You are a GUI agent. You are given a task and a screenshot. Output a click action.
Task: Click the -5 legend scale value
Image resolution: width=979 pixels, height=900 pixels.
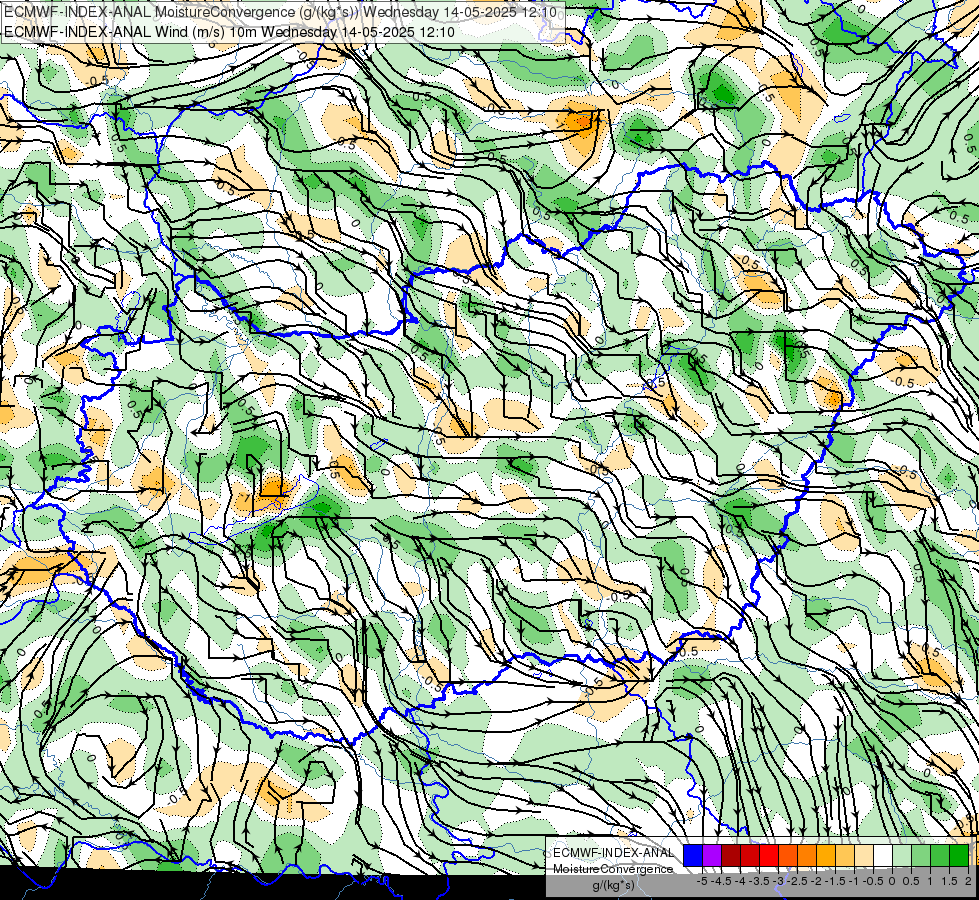point(702,881)
